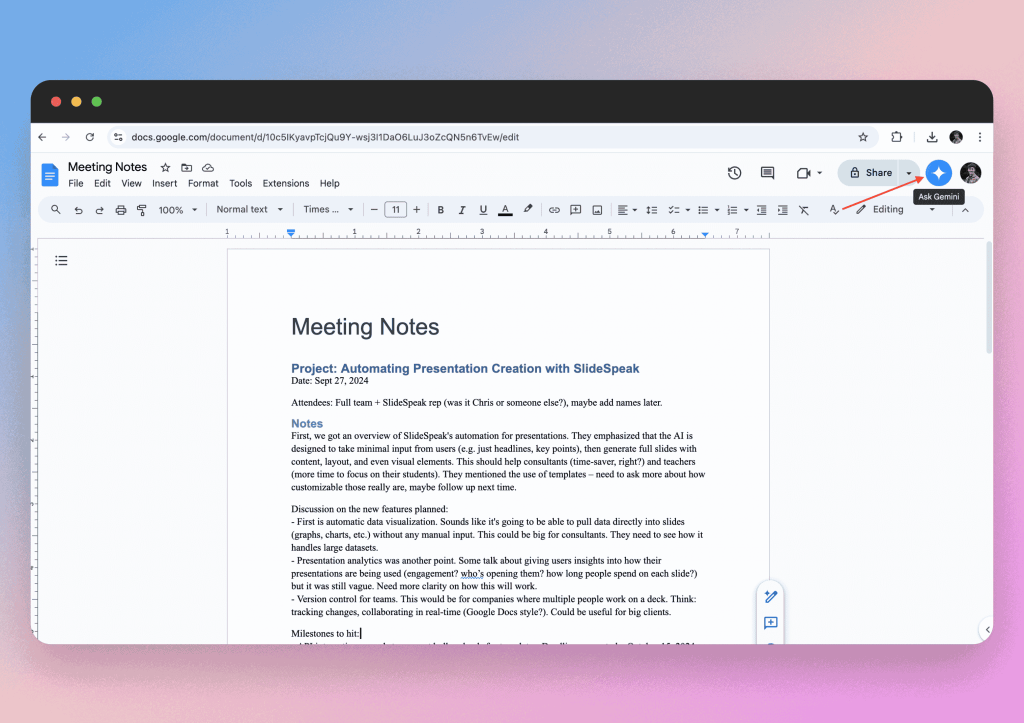Open Times font dropdown
The height and width of the screenshot is (723, 1024).
click(x=328, y=210)
